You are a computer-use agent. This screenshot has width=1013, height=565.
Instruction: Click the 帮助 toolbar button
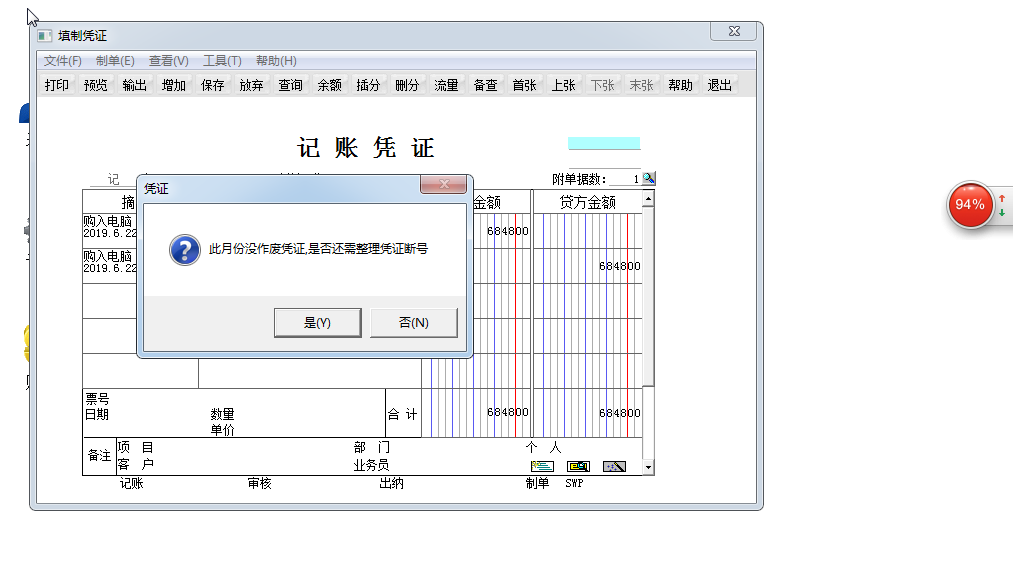pos(680,85)
